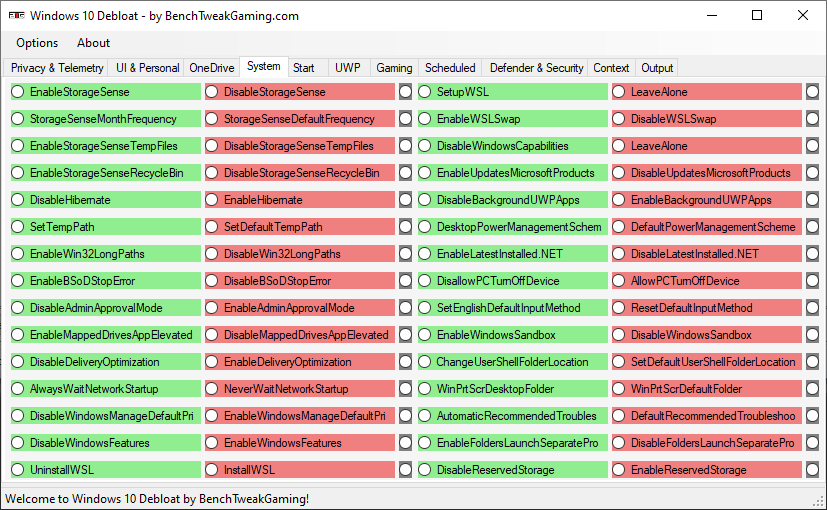Click the window resize grip

819,502
